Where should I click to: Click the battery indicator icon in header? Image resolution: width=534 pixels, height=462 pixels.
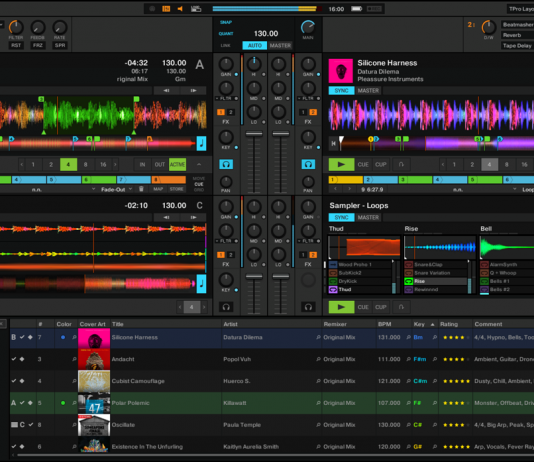pos(356,9)
